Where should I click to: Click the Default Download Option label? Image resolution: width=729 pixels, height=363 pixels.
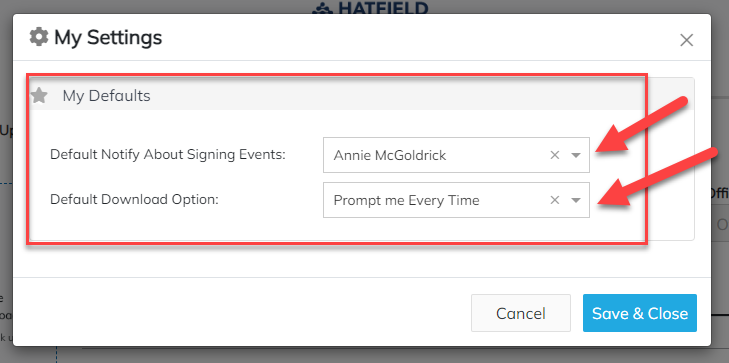(134, 199)
